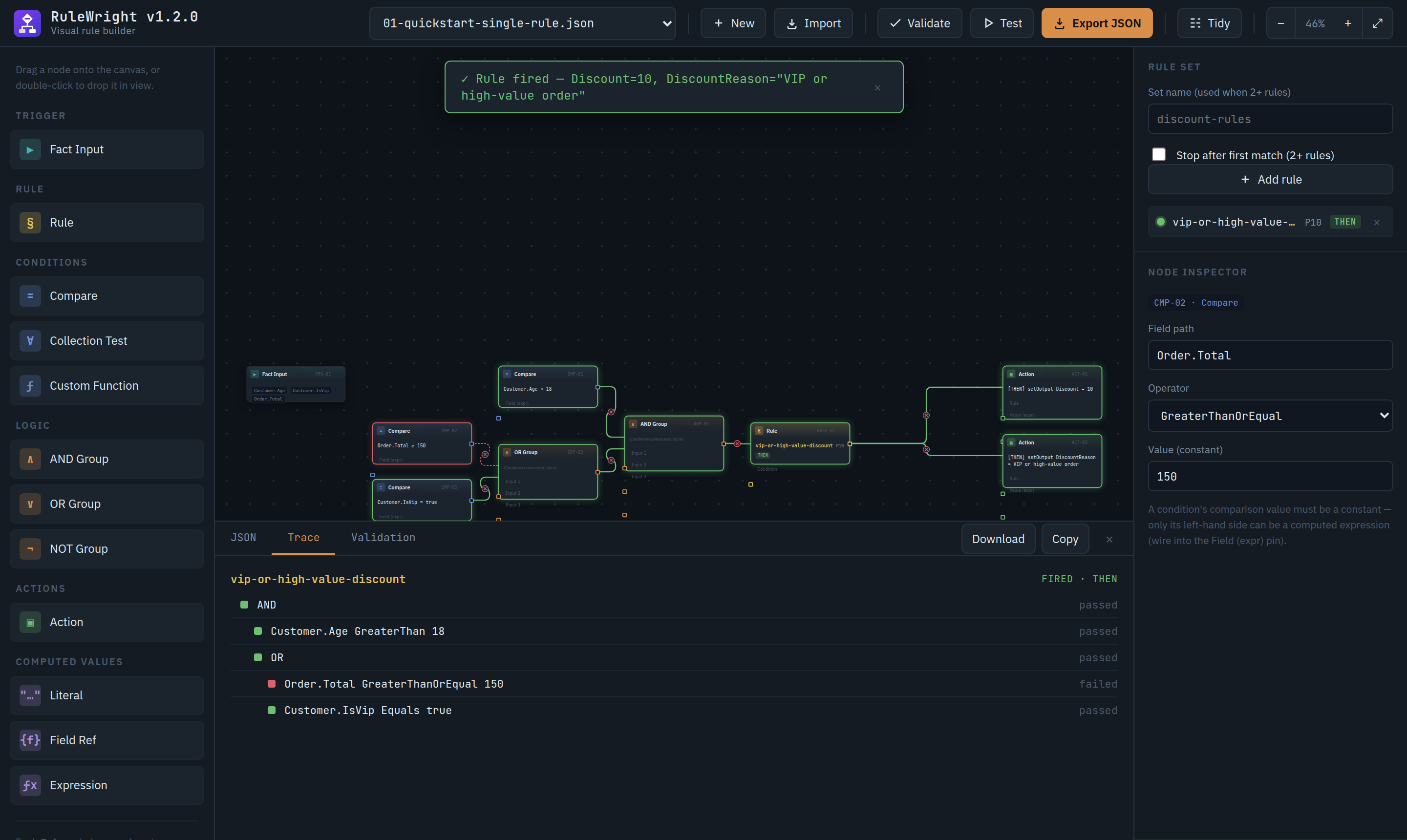Delete wire into setOutput DiscountReason action
Screen dimensions: 1407x840
[x=926, y=450]
